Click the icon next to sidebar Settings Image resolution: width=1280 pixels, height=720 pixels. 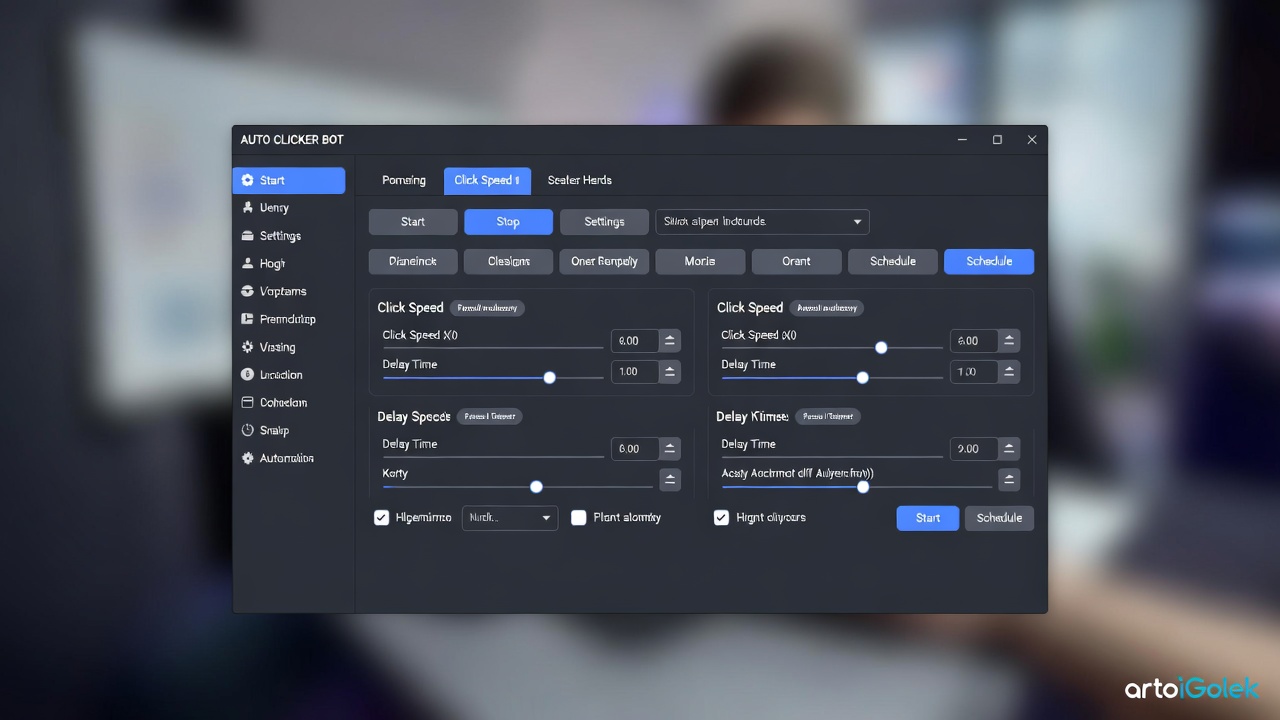pos(248,236)
